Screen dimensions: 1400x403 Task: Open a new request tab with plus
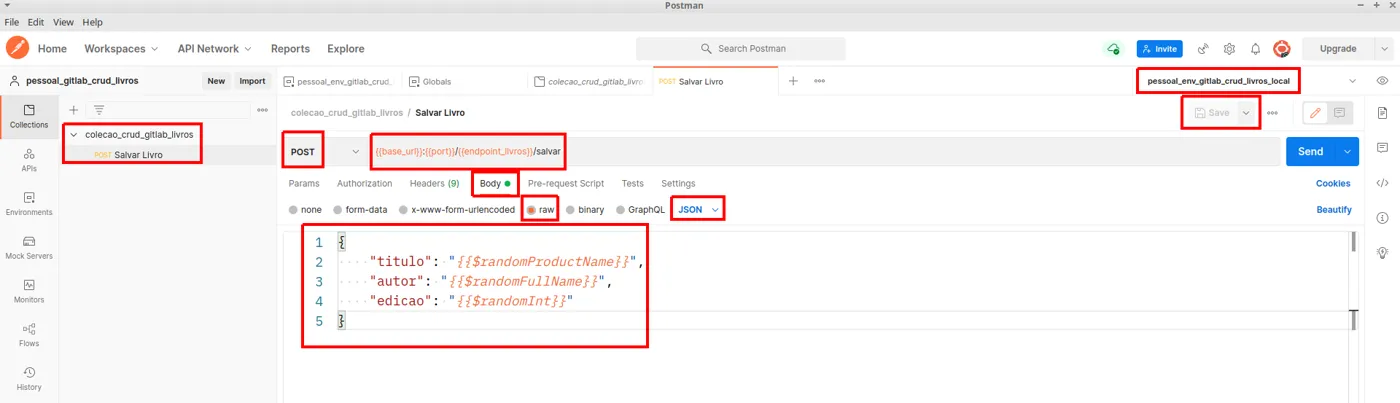pyautogui.click(x=793, y=81)
